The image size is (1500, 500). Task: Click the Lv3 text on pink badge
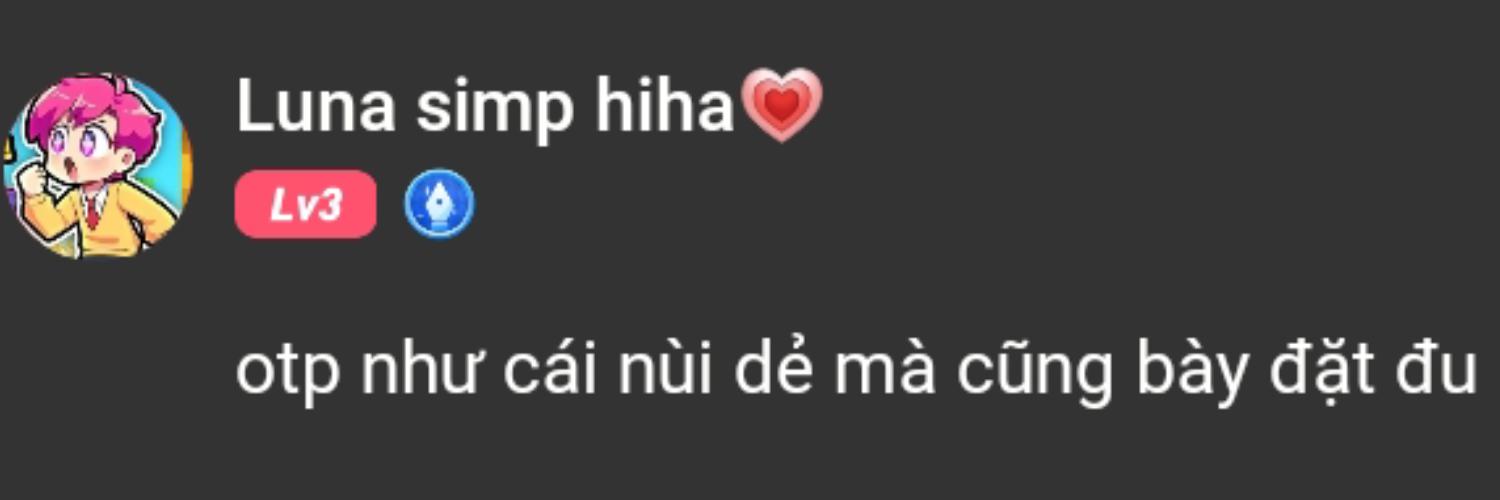(x=305, y=204)
